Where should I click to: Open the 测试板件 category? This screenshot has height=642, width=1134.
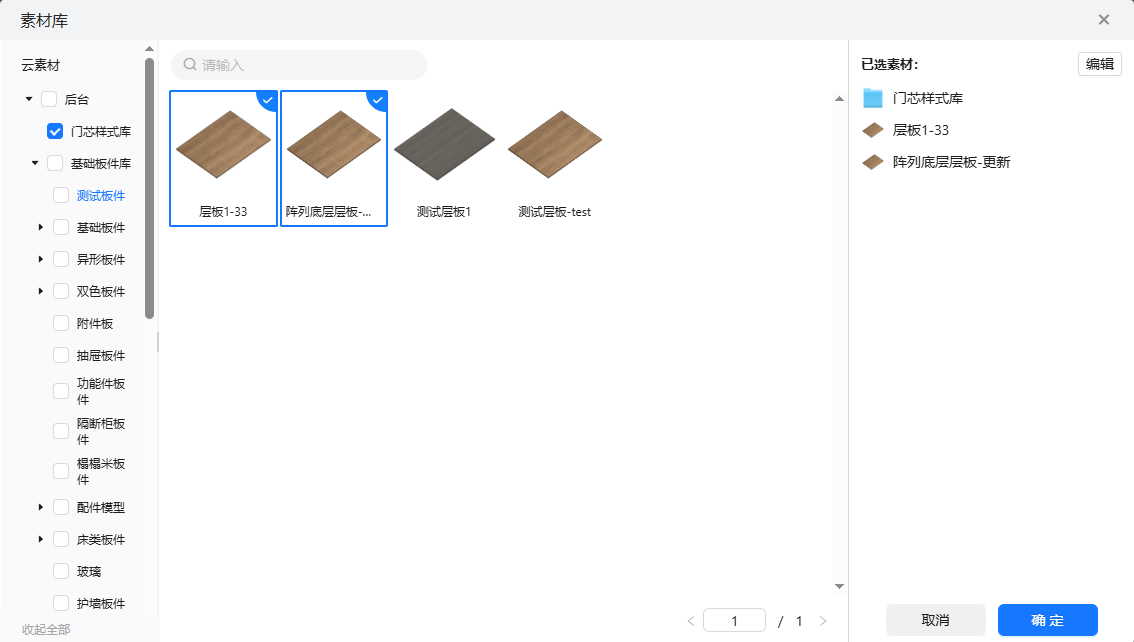pyautogui.click(x=101, y=195)
